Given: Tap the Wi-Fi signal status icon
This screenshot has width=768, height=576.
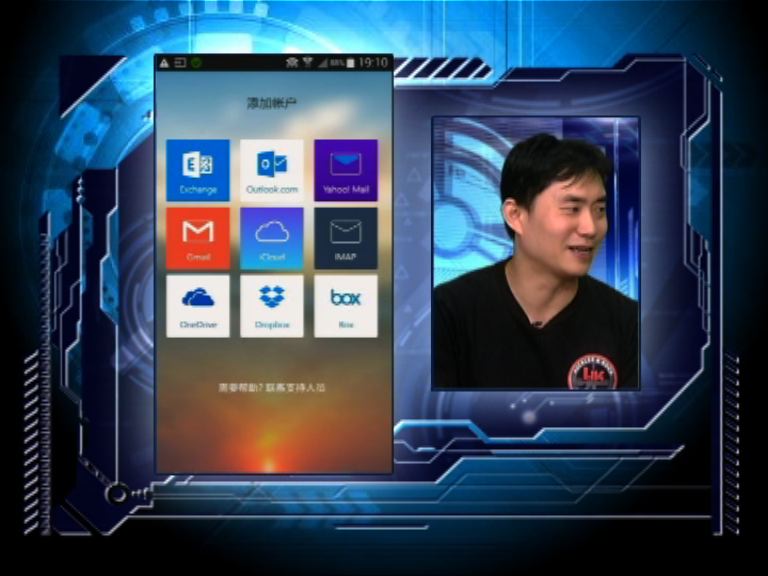Looking at the screenshot, I should click(308, 62).
